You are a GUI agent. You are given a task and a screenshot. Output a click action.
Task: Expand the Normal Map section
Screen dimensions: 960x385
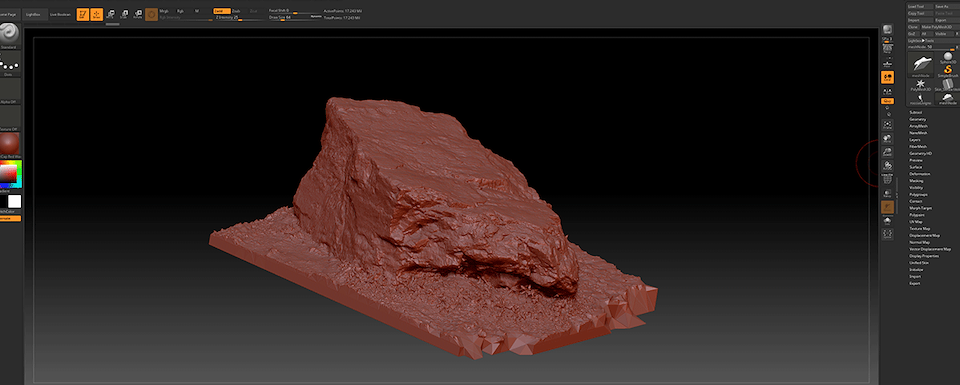pyautogui.click(x=920, y=242)
